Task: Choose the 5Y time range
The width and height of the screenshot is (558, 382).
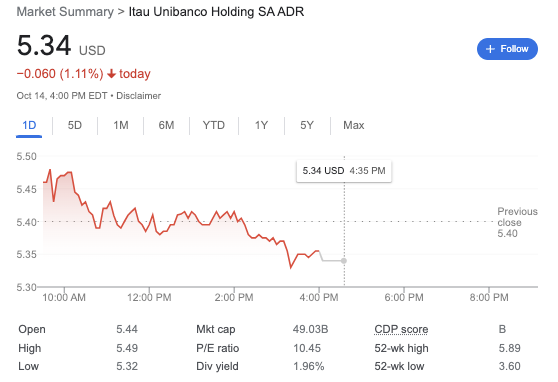Action: (x=307, y=125)
